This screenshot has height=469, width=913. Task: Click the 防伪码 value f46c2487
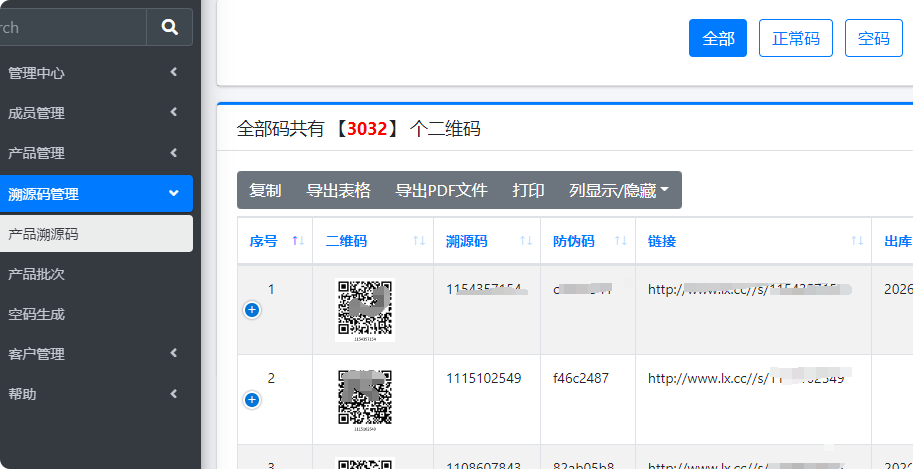coord(581,379)
